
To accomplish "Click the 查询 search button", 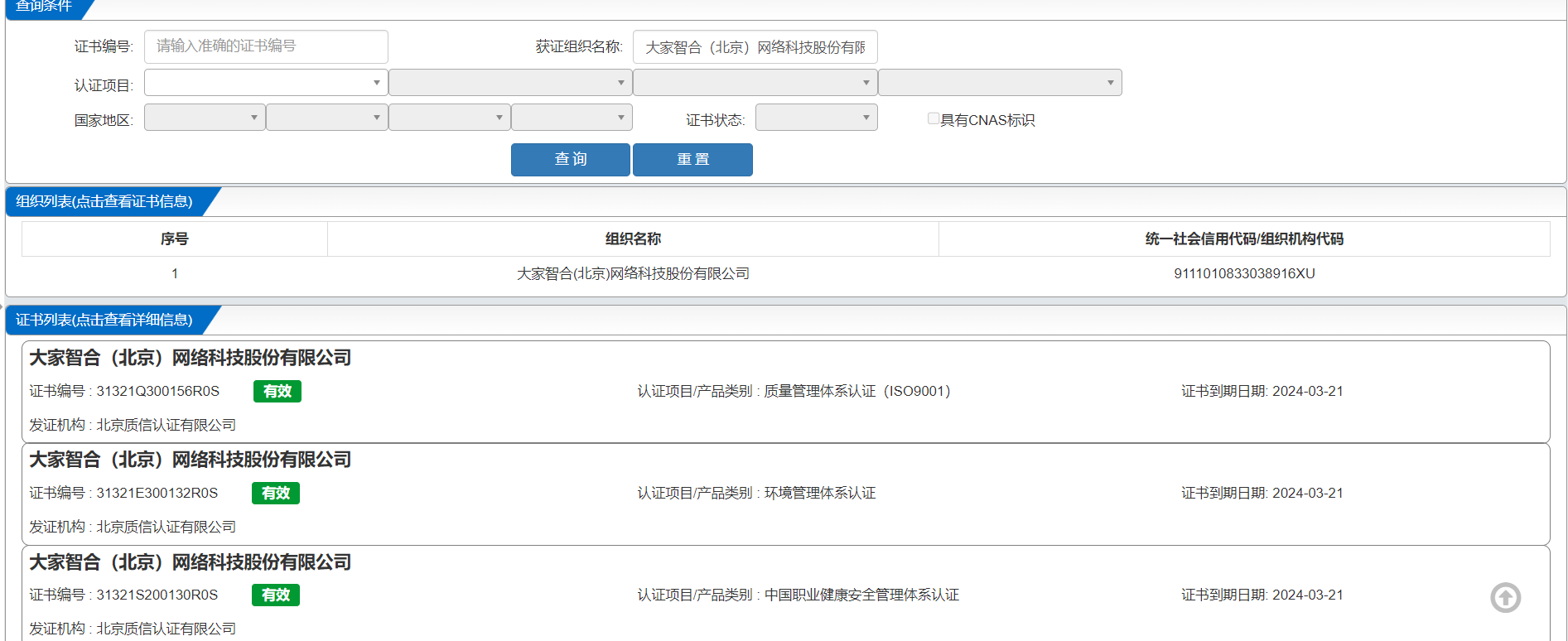I will coord(571,159).
